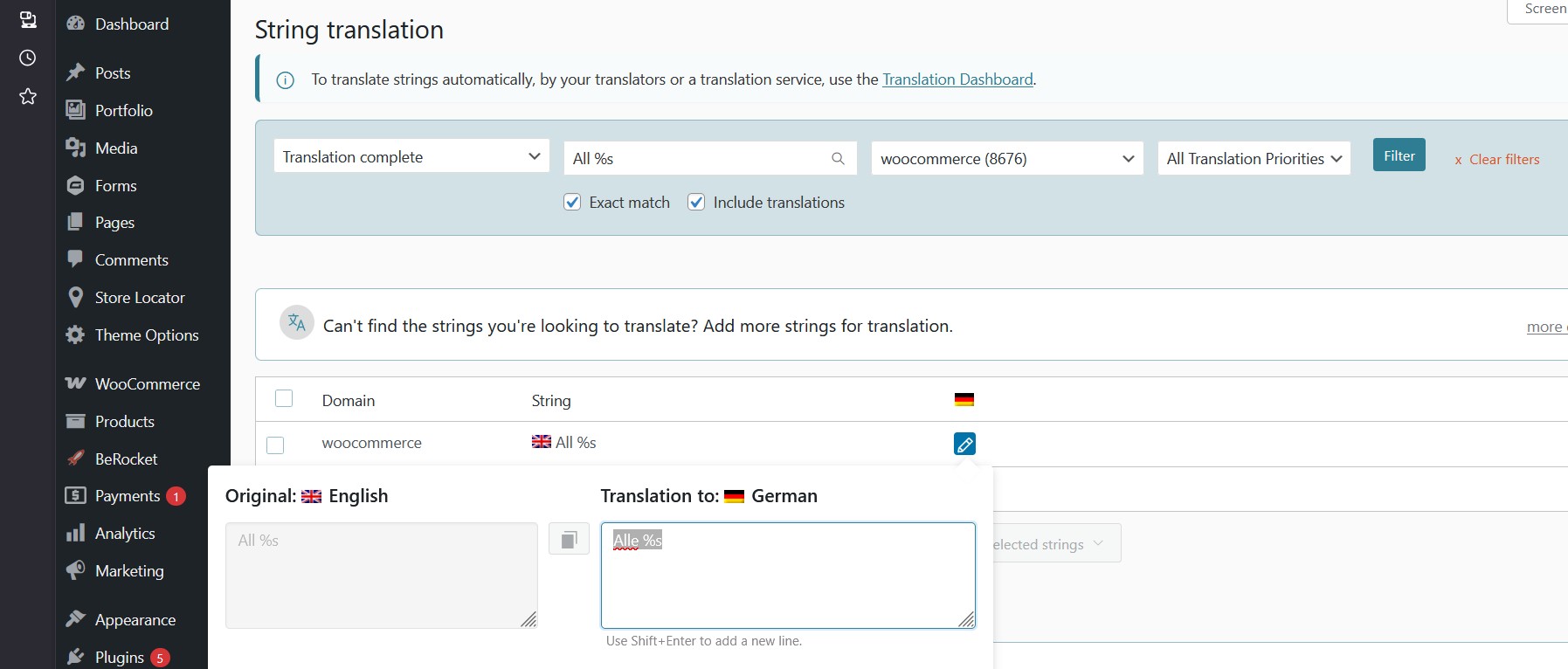This screenshot has height=669, width=1568.
Task: Click the WooCommerce logo icon
Action: pos(76,383)
